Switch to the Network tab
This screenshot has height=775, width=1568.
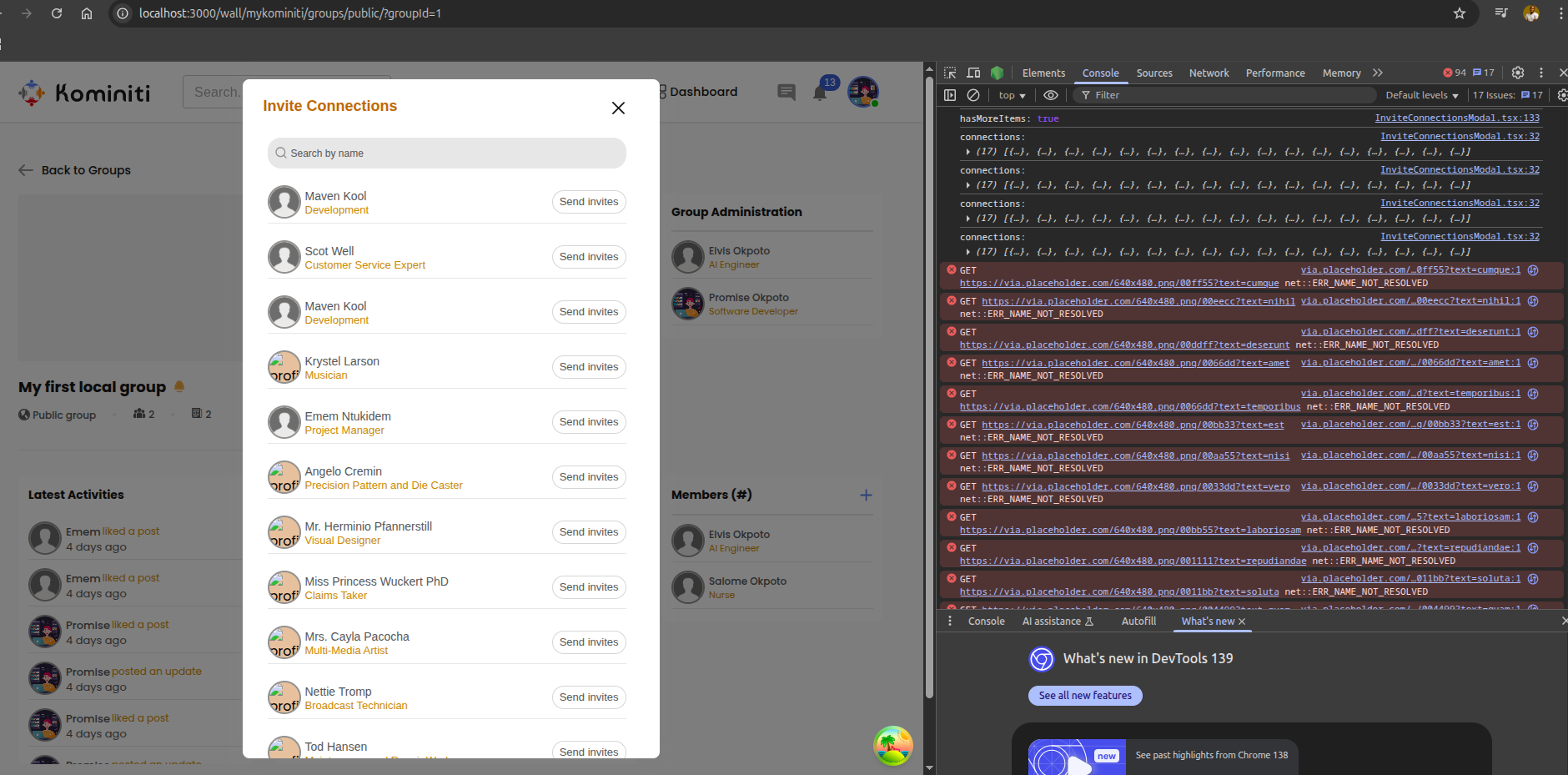[x=1209, y=73]
